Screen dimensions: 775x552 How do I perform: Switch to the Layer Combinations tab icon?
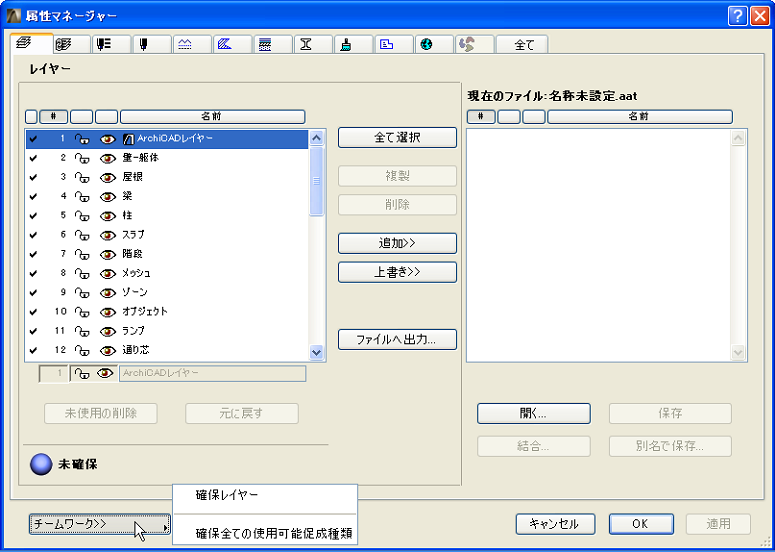pyautogui.click(x=72, y=44)
